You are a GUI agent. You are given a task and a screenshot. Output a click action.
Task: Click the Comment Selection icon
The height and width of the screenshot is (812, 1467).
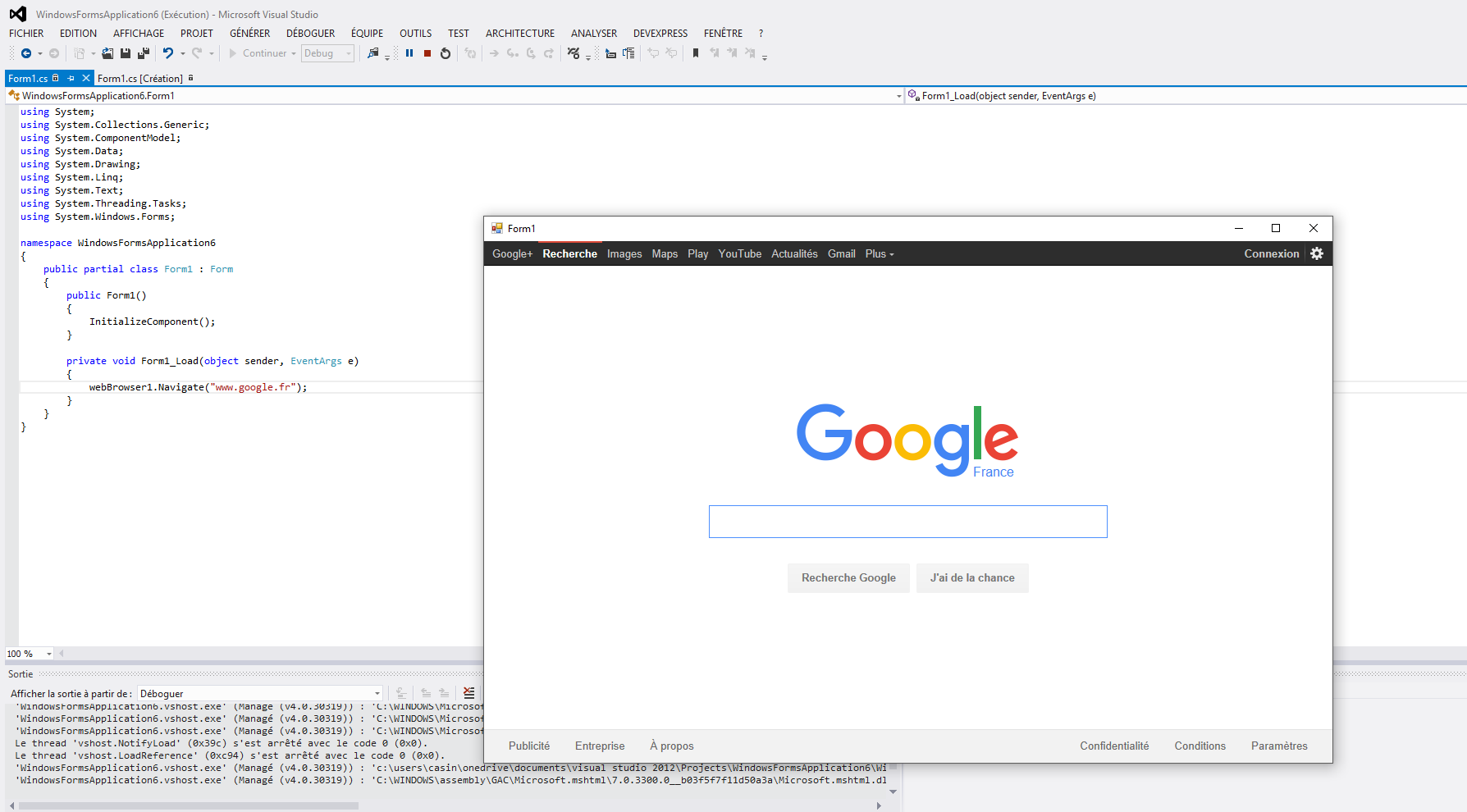pyautogui.click(x=654, y=53)
